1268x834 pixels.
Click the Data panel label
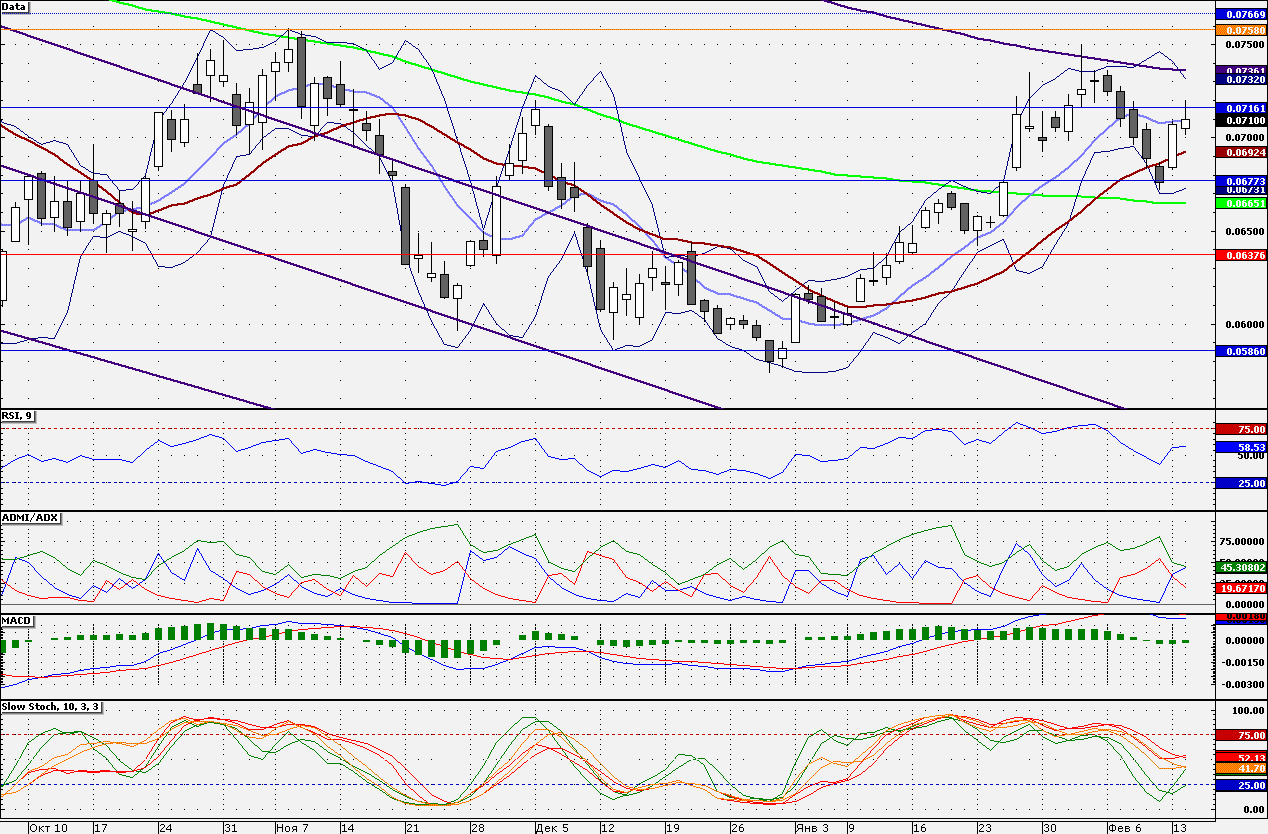15,6
